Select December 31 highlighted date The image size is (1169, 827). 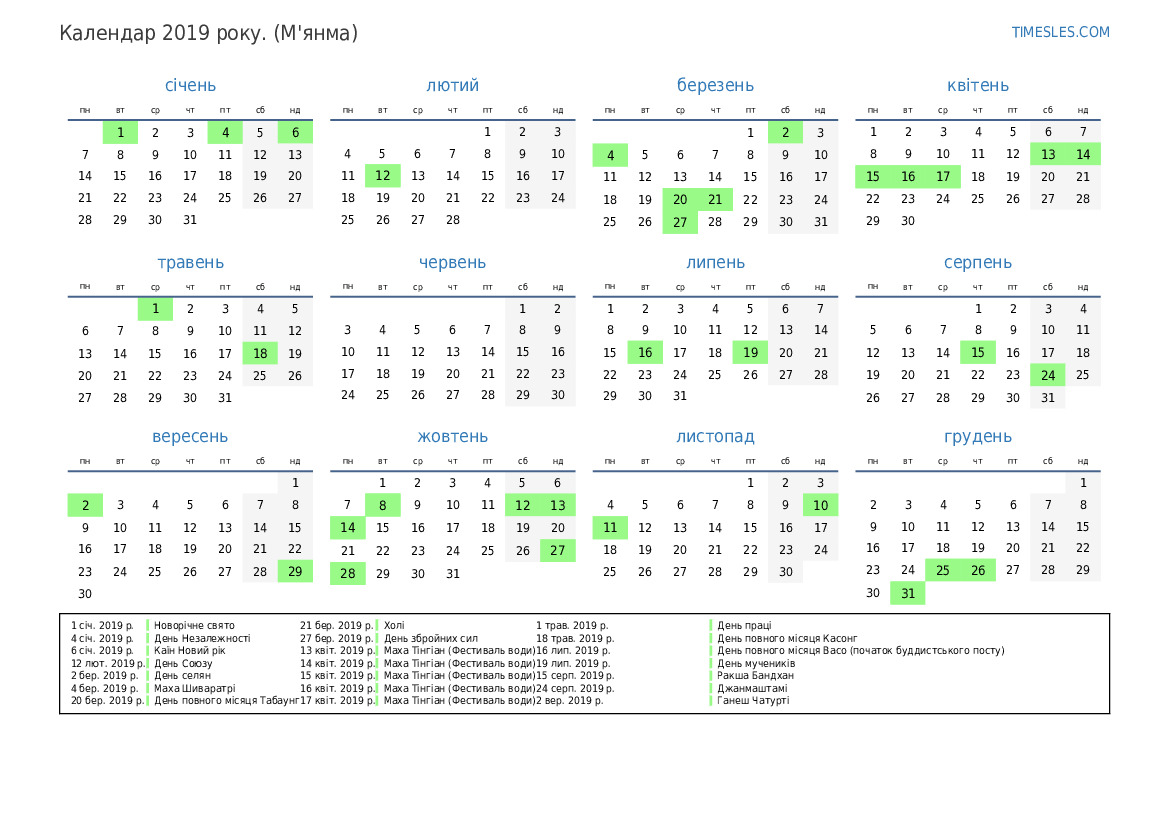click(x=908, y=594)
